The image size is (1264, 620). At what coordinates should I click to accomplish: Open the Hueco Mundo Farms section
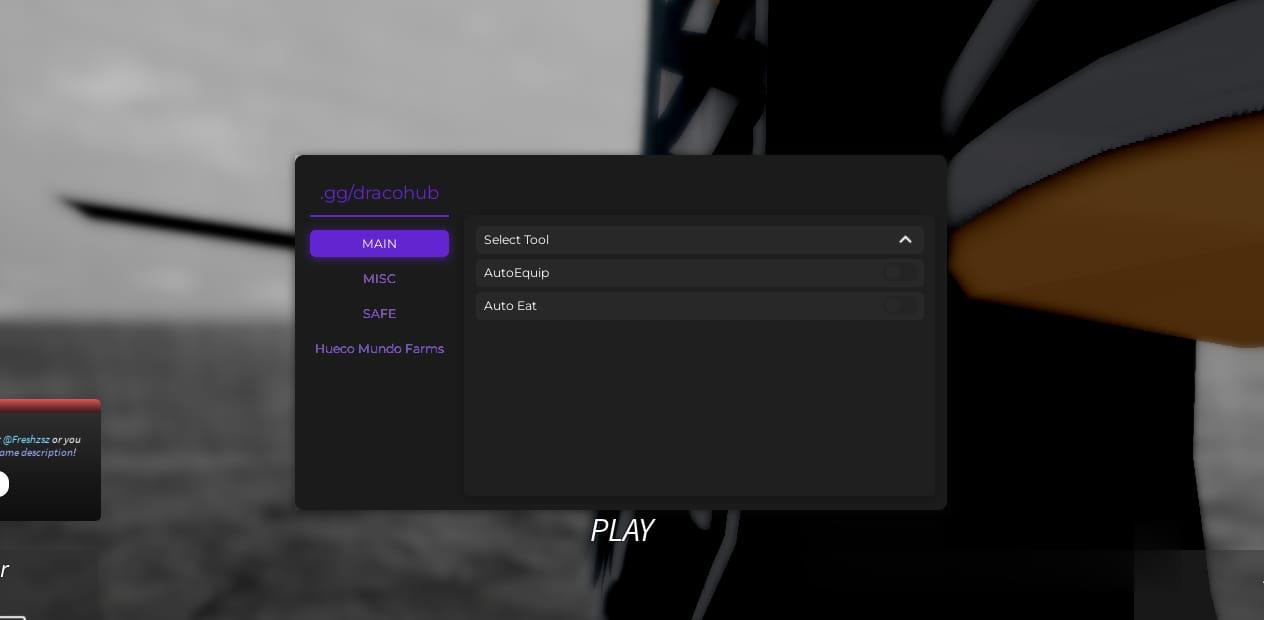(x=379, y=348)
